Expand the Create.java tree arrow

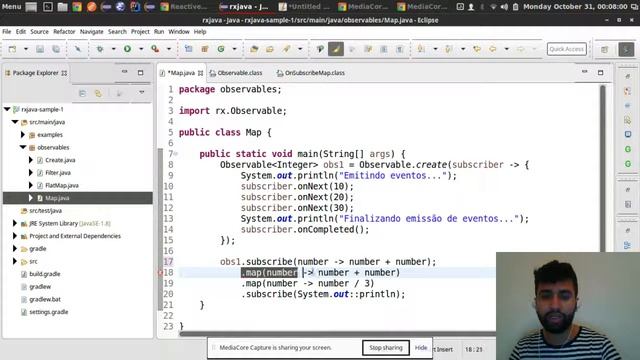tap(31, 160)
